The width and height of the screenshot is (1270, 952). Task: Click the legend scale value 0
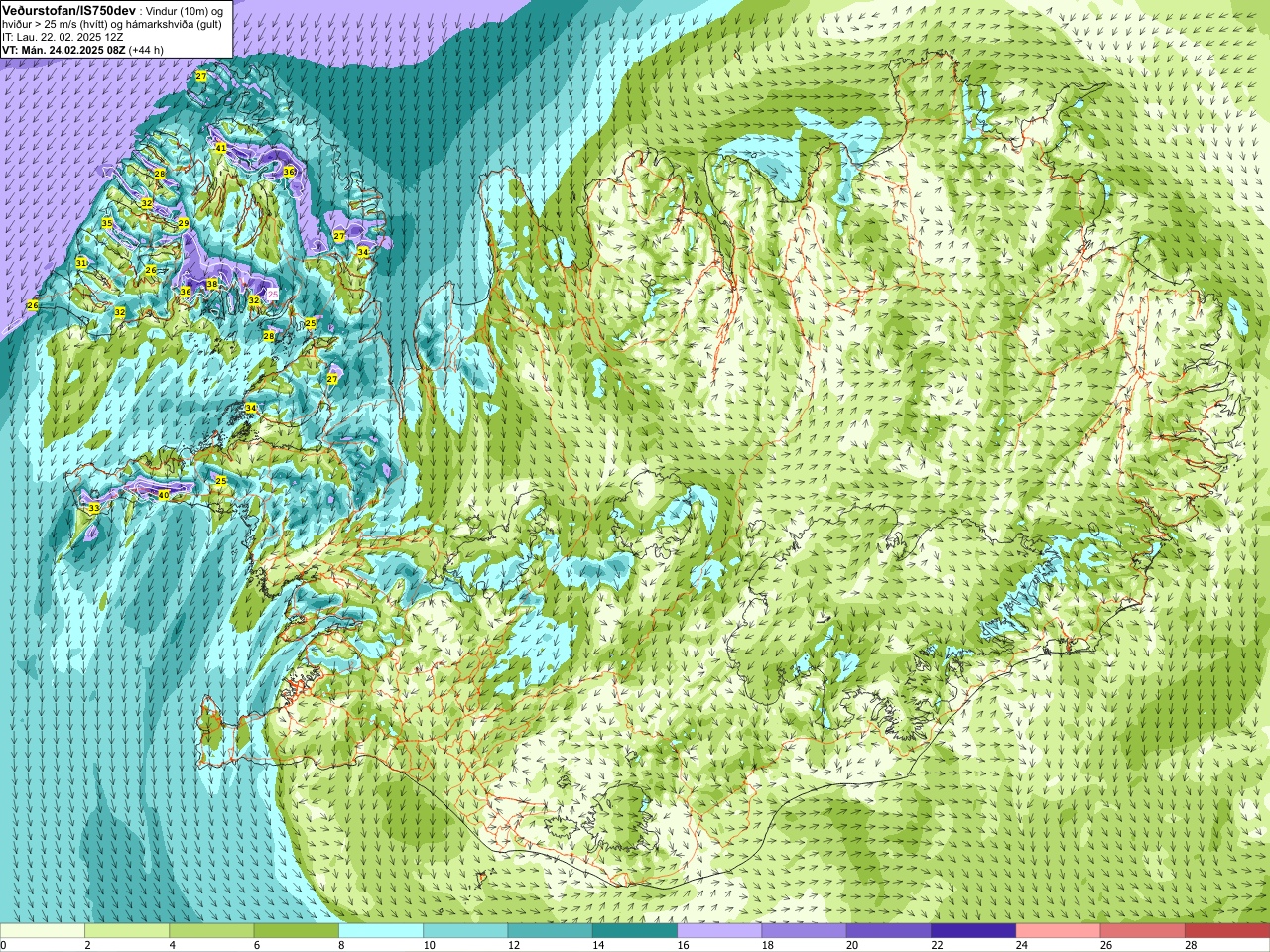click(x=4, y=945)
